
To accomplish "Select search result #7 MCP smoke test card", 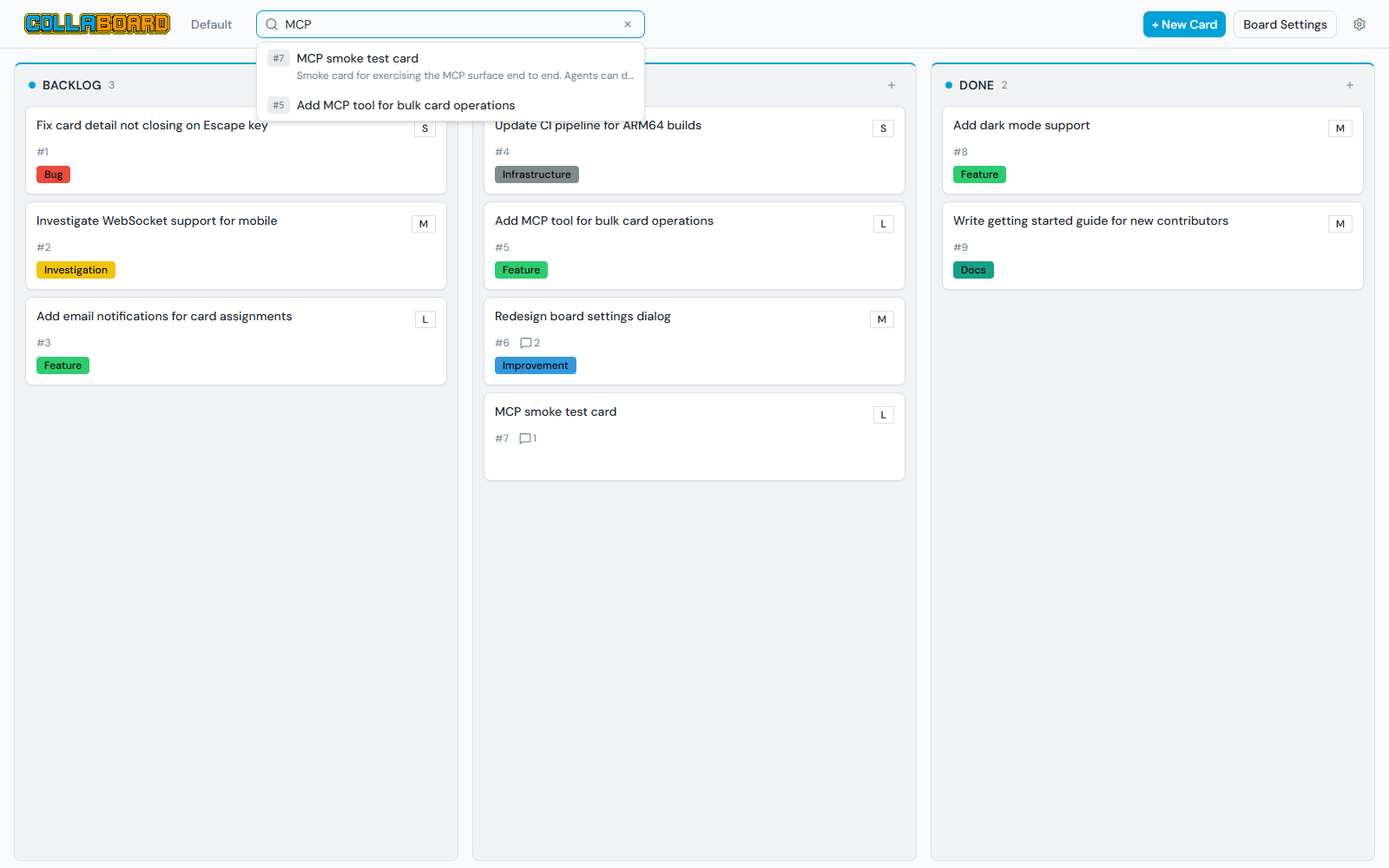I will tap(451, 66).
